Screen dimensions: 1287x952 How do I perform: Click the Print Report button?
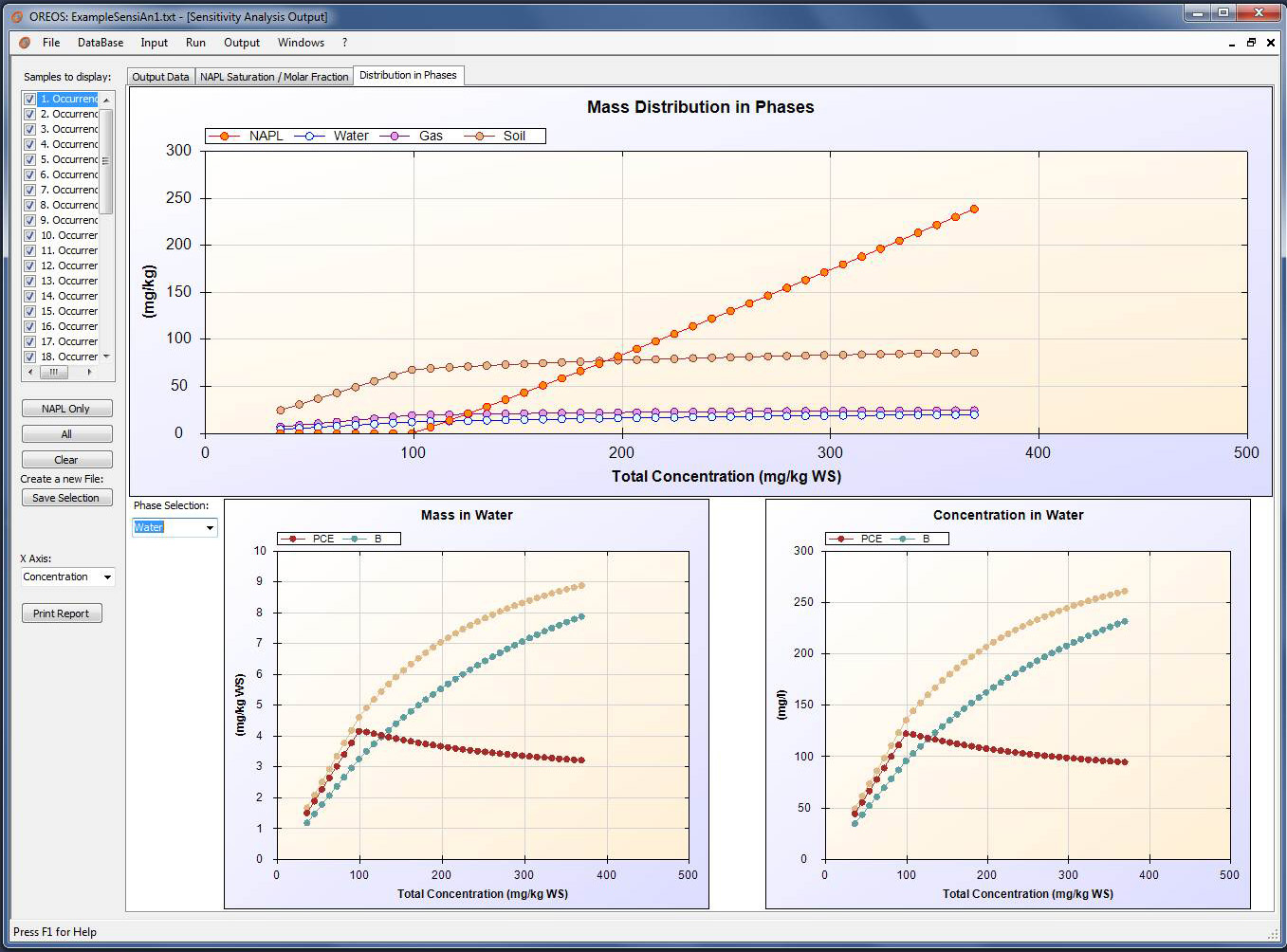click(x=62, y=613)
